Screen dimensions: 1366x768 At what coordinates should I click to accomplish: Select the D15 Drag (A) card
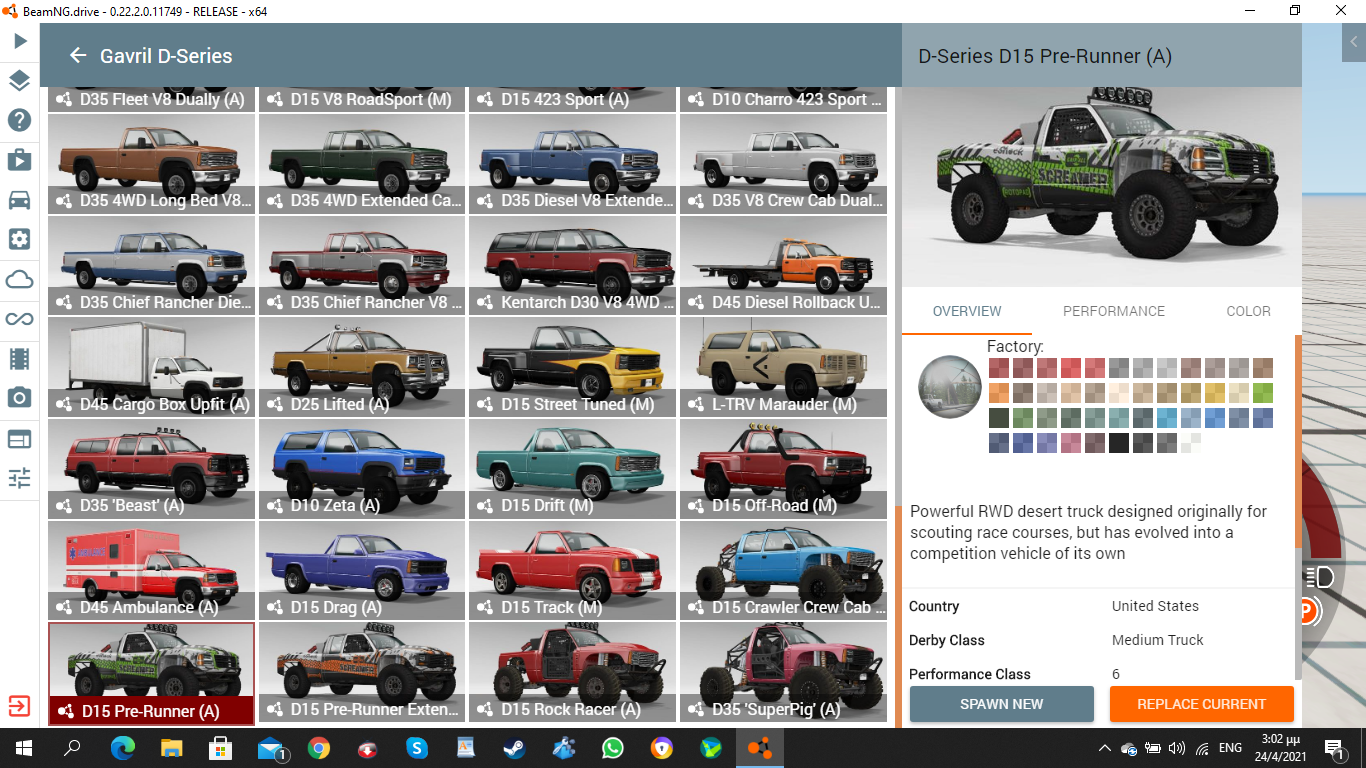(362, 570)
